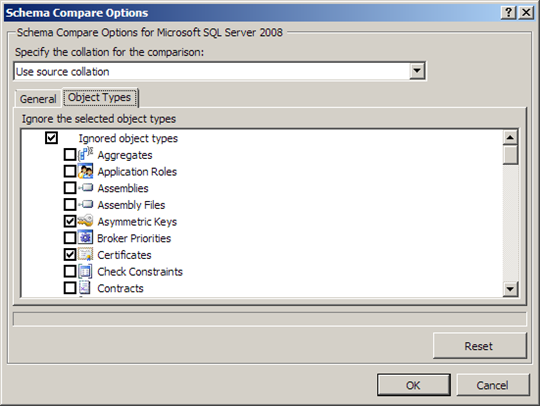This screenshot has width=540, height=406.
Task: Select the 'Assembly Files' label
Action: point(131,205)
